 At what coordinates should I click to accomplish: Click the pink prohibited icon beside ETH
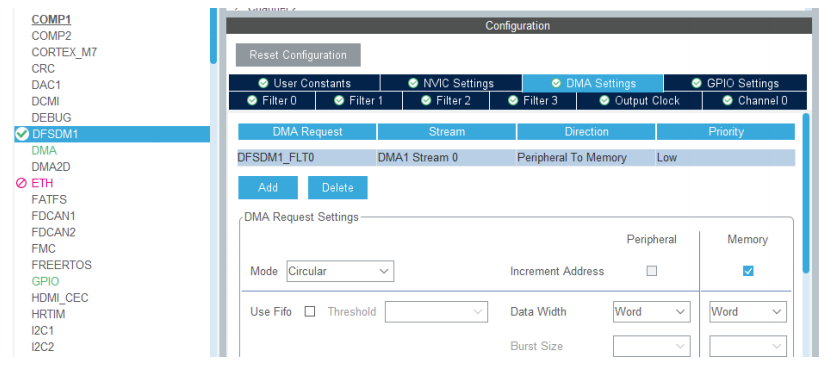click(22, 183)
